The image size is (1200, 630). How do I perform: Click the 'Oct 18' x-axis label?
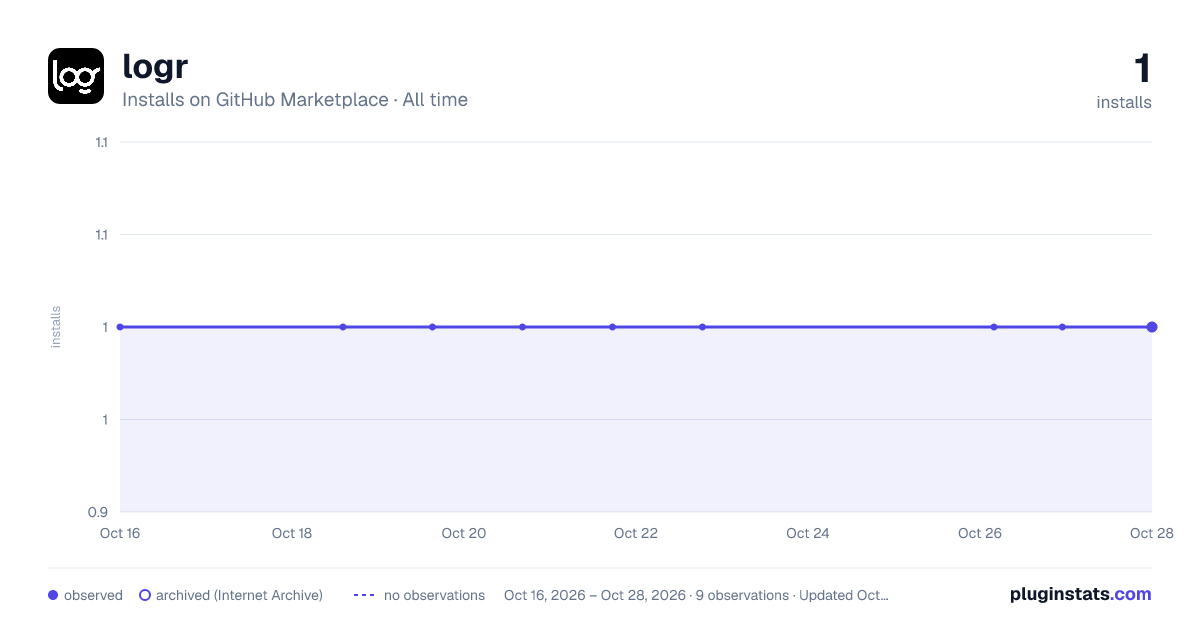click(292, 533)
